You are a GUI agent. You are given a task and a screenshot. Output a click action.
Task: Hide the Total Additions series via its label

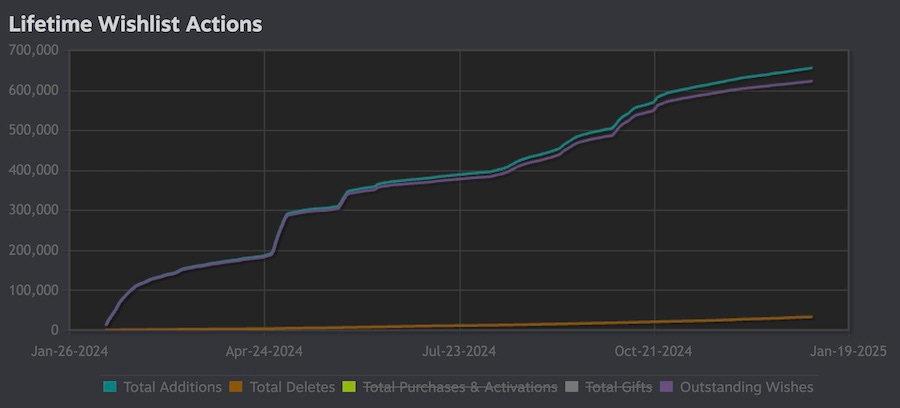coord(172,387)
